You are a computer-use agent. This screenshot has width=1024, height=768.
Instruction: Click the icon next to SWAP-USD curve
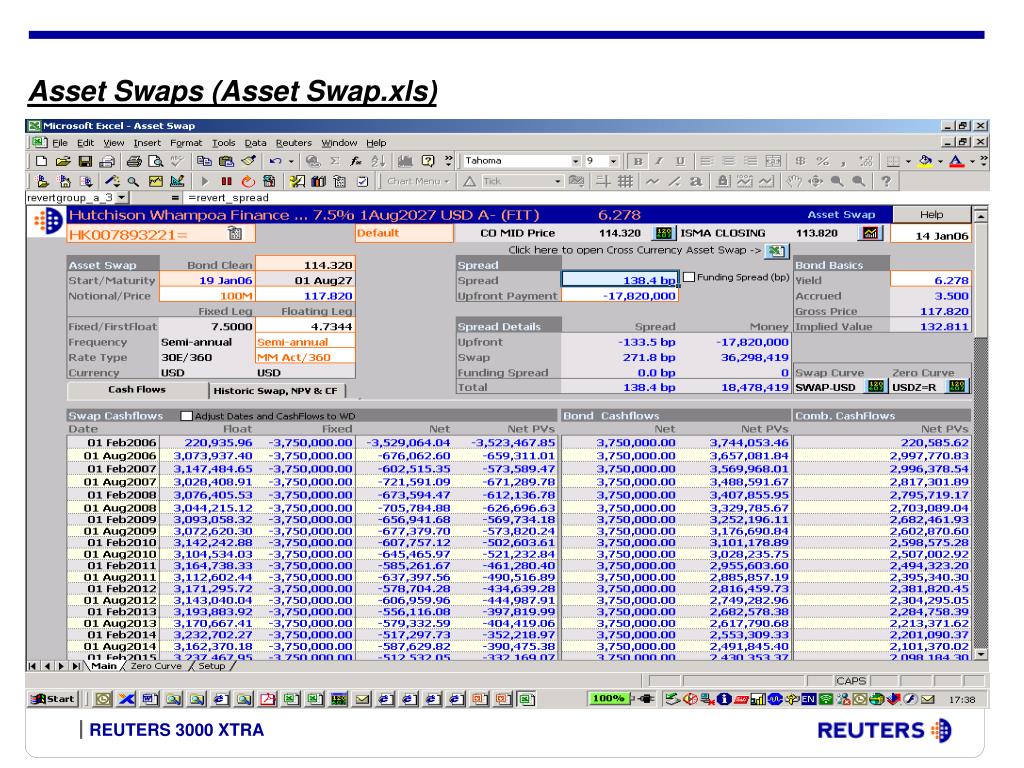[x=875, y=387]
